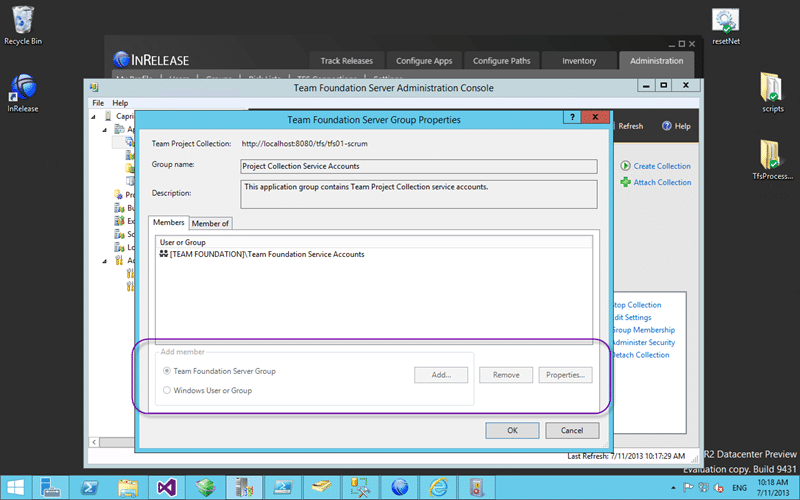Open the File menu in Administration Console
The image size is (800, 500).
pyautogui.click(x=98, y=103)
